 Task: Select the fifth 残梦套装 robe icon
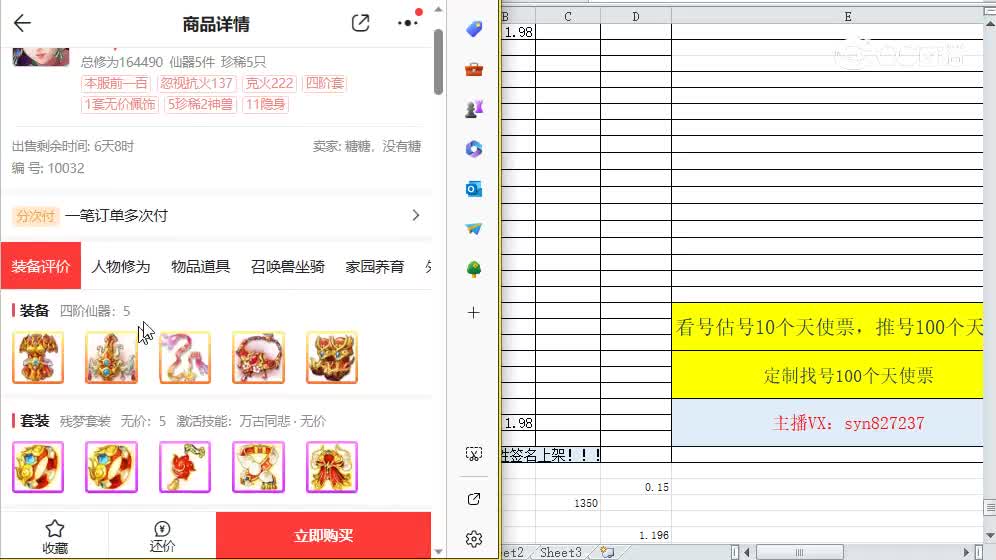coord(332,467)
